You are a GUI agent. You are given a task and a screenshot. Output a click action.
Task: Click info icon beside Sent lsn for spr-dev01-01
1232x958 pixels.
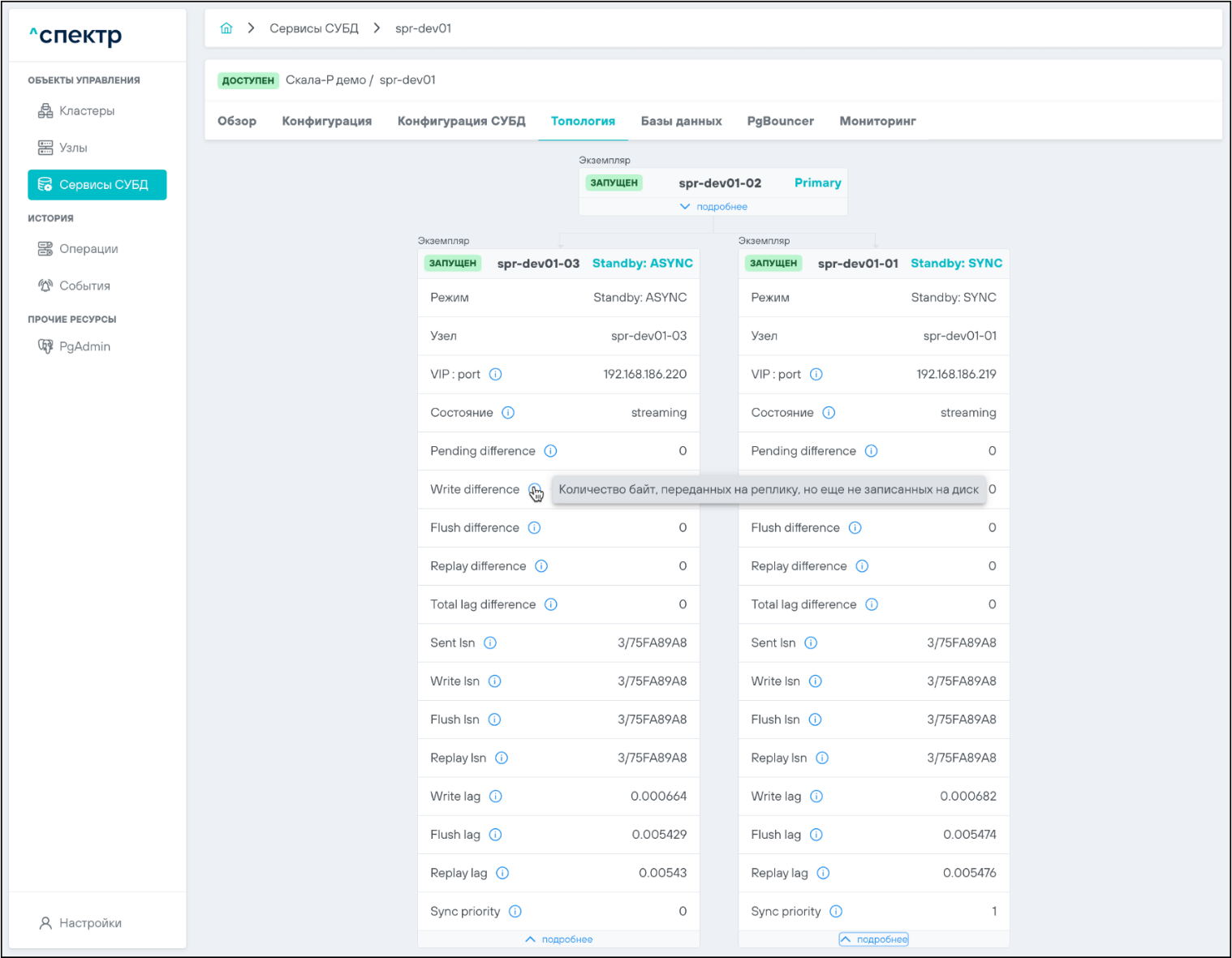pos(811,642)
